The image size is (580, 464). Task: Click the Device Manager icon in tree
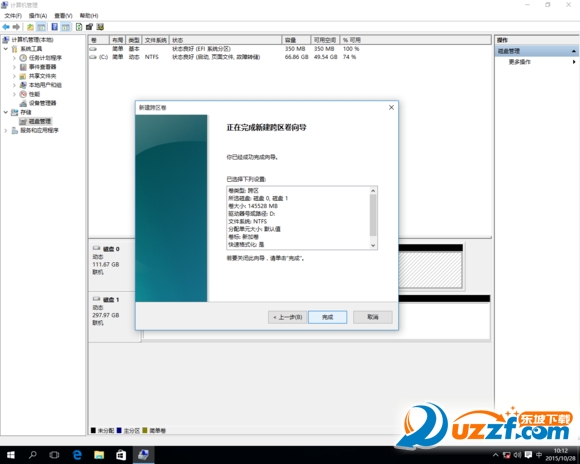[23, 103]
